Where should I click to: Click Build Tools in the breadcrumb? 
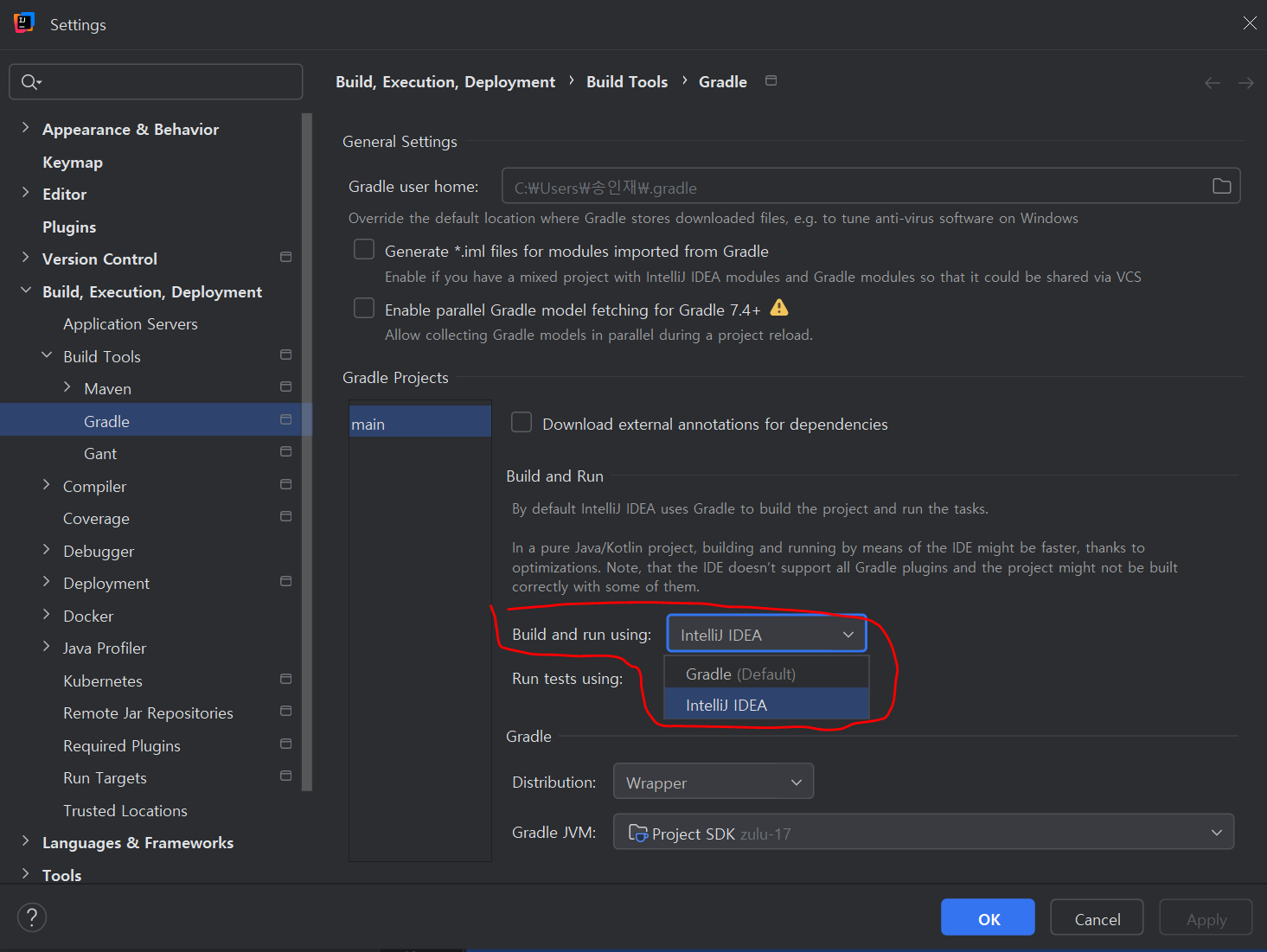tap(627, 81)
